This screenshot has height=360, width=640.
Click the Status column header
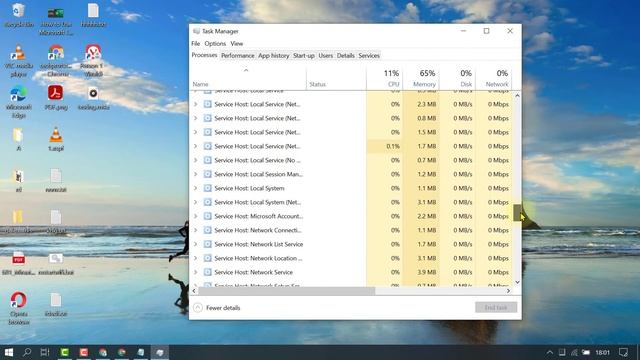336,78
